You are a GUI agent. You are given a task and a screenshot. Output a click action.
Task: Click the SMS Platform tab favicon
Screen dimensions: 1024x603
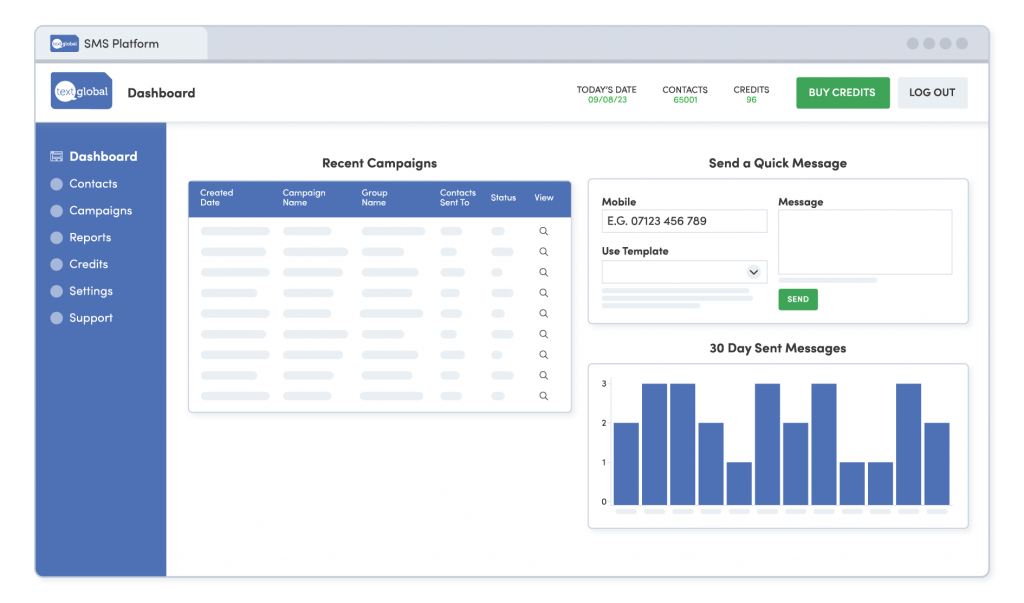[64, 44]
